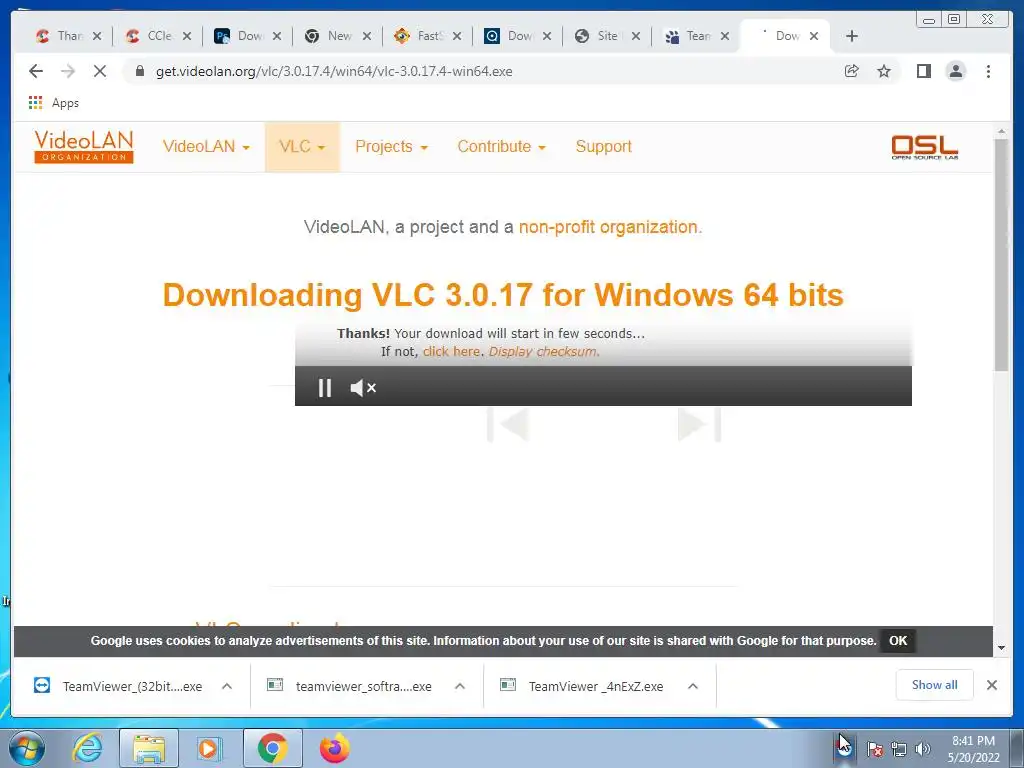Click the address bar URL
The width and height of the screenshot is (1024, 768).
click(334, 71)
